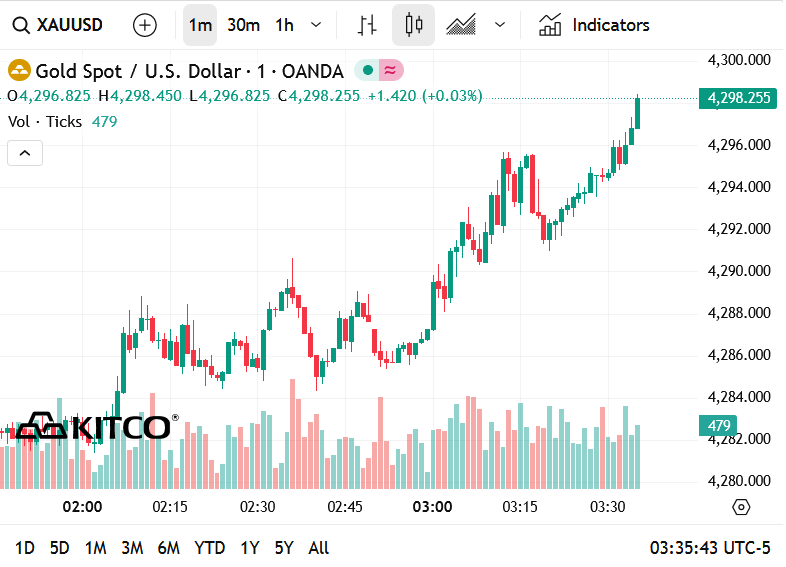This screenshot has width=786, height=567.
Task: Select the 1m timeframe
Action: (x=200, y=25)
